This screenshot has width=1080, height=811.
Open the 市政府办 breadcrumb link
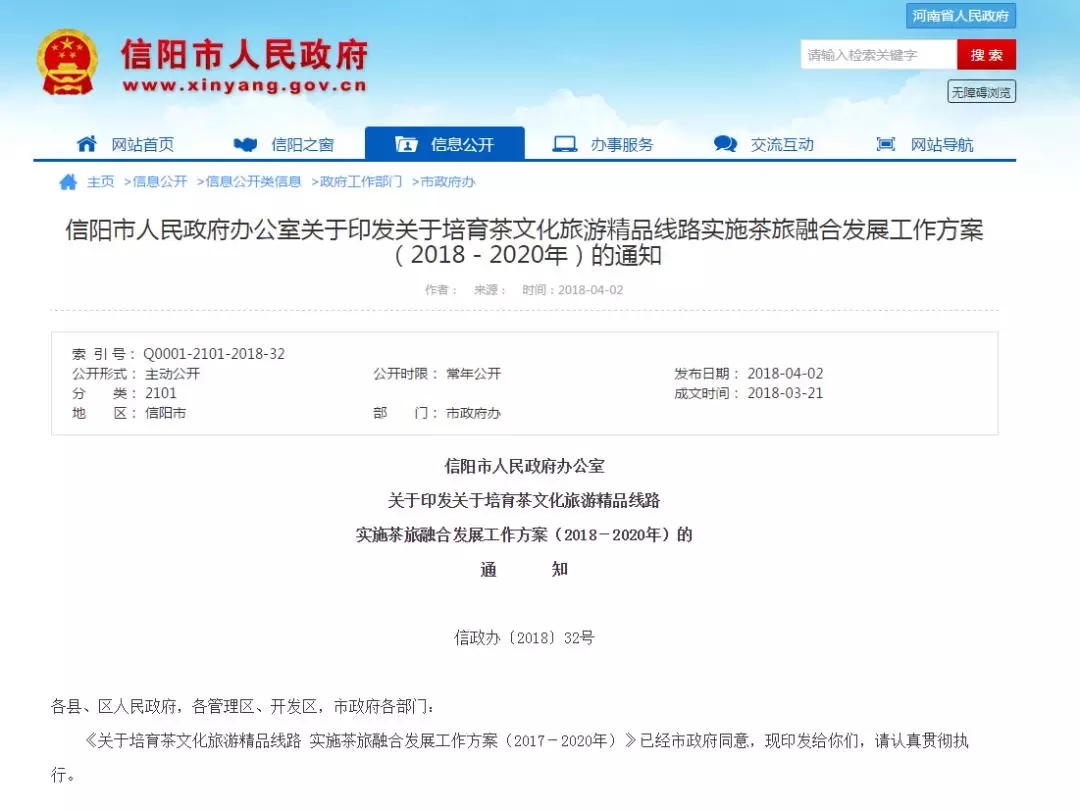coord(447,182)
